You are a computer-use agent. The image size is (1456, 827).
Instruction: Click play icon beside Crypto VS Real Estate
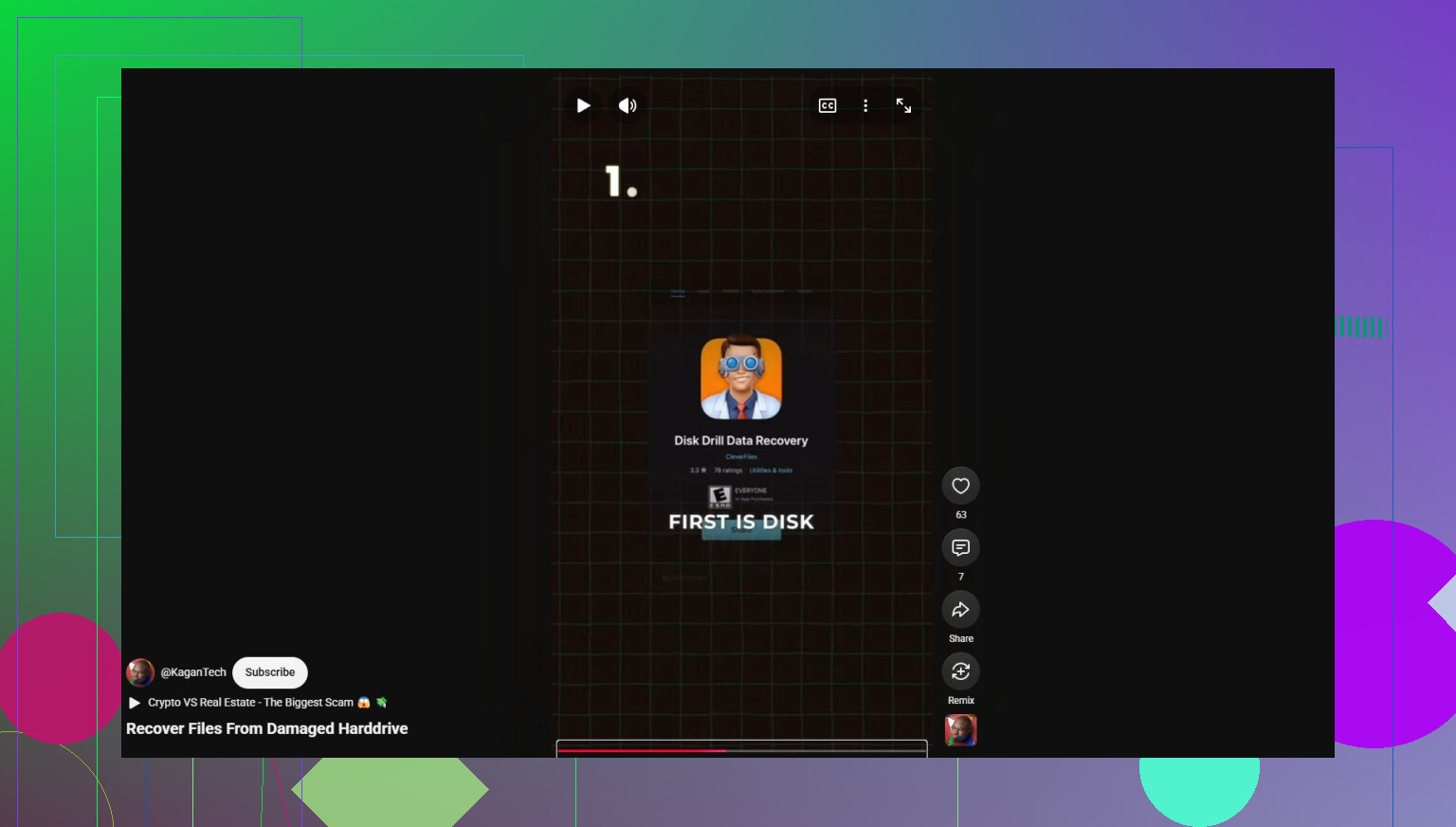[135, 703]
